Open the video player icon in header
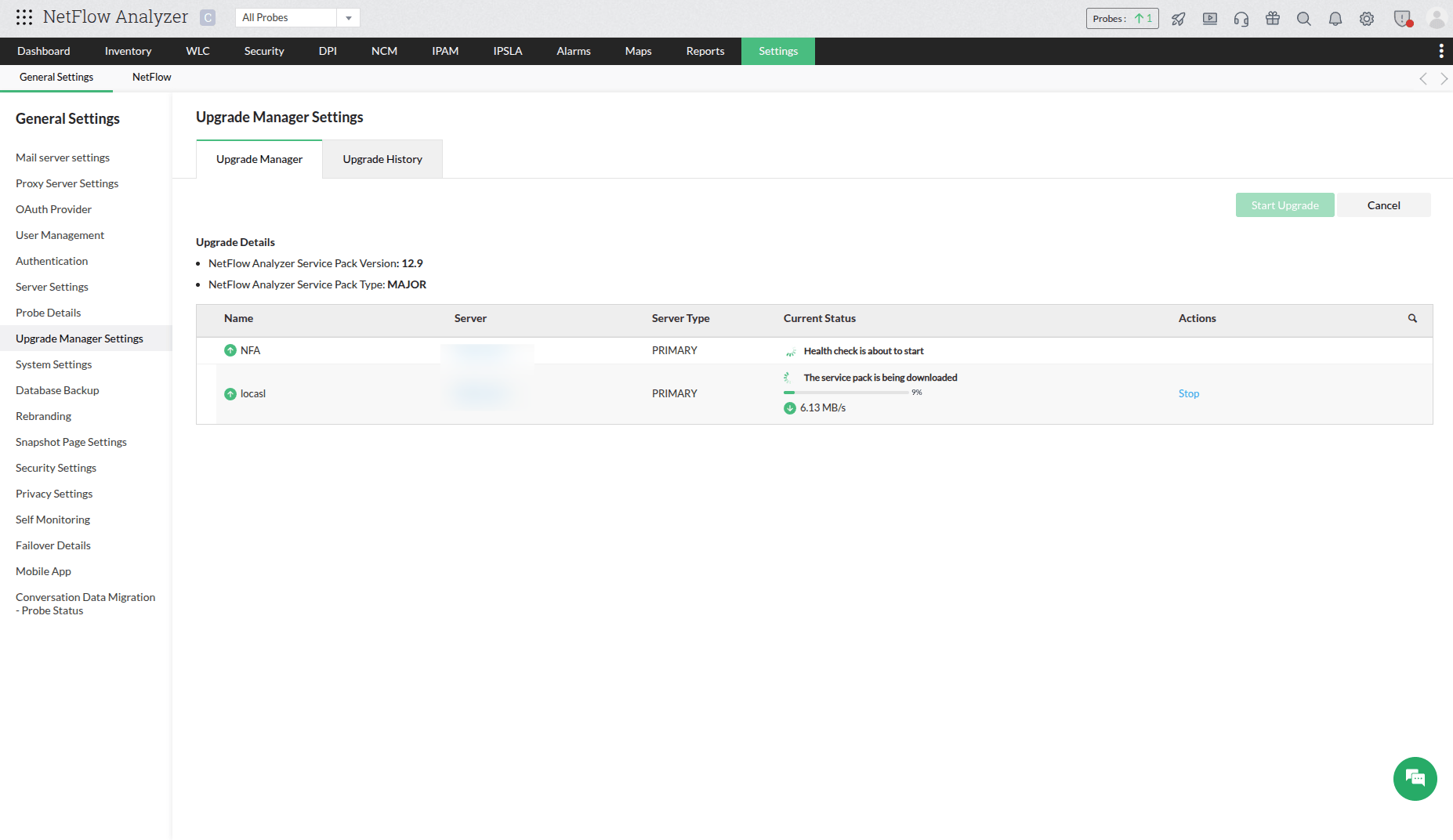This screenshot has height=840, width=1453. 1210,19
